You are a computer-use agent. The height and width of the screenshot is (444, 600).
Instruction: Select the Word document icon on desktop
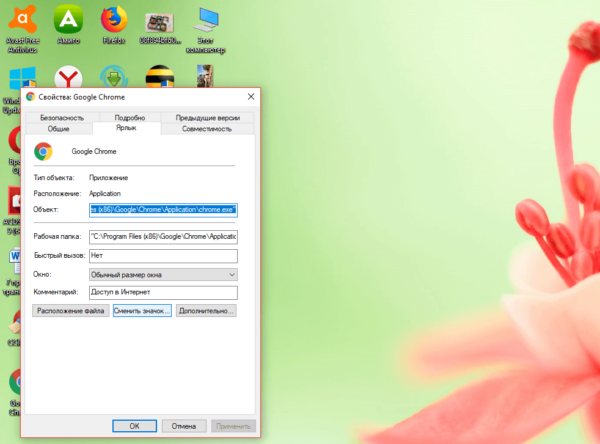point(15,261)
